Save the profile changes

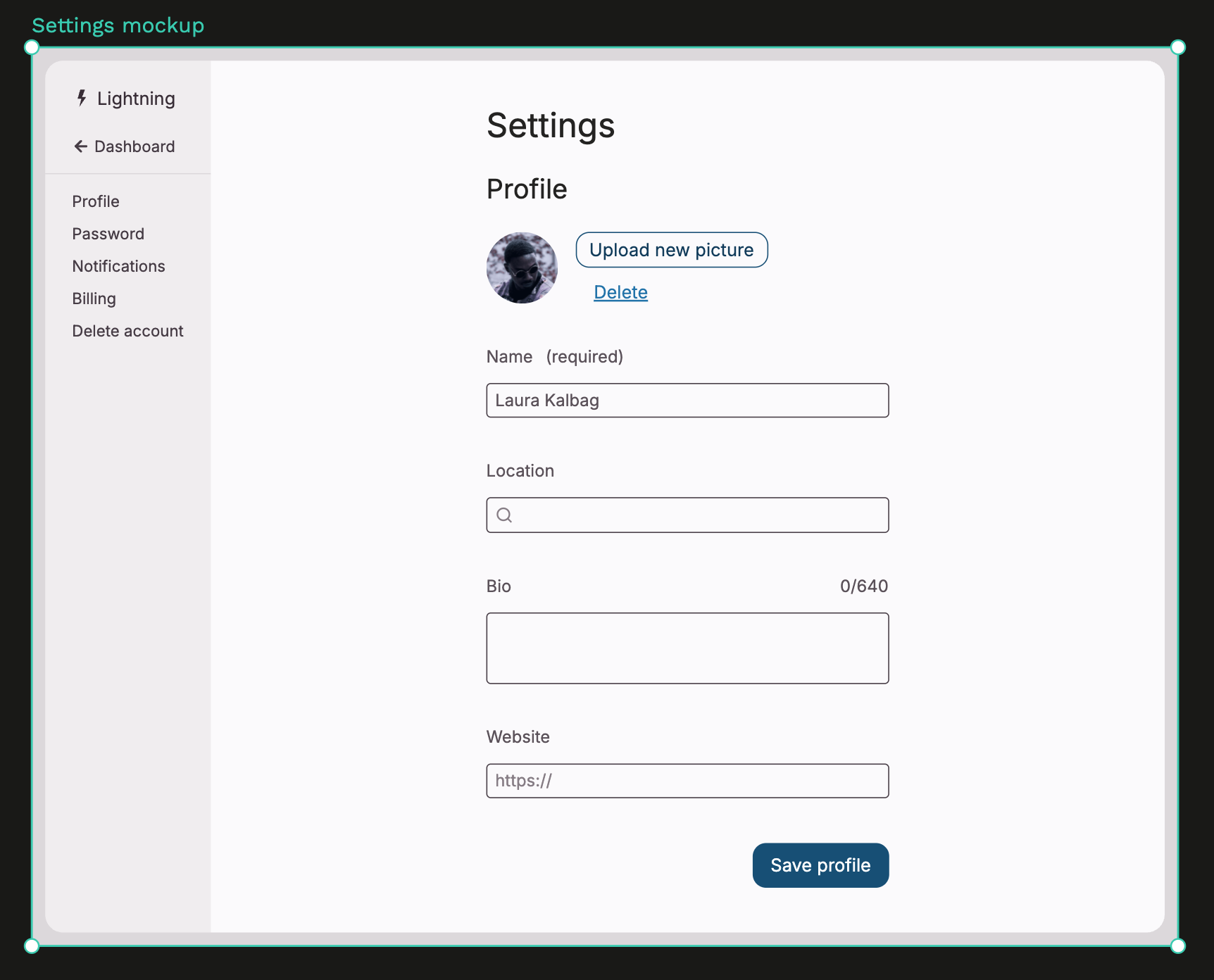pos(820,865)
